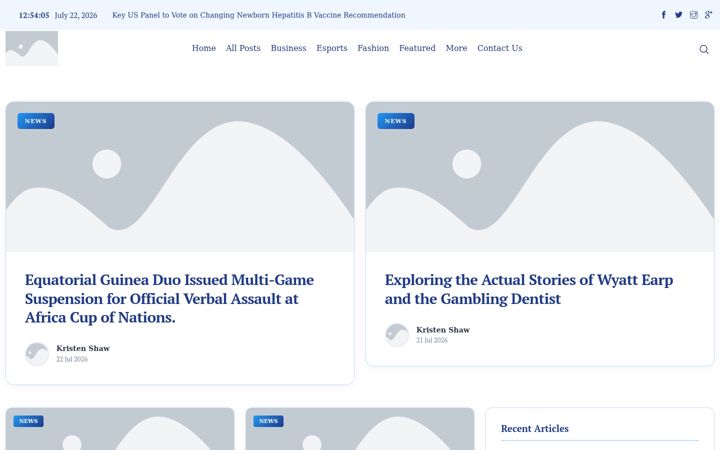720x450 pixels.
Task: Go to the Home menu item
Action: [204, 48]
